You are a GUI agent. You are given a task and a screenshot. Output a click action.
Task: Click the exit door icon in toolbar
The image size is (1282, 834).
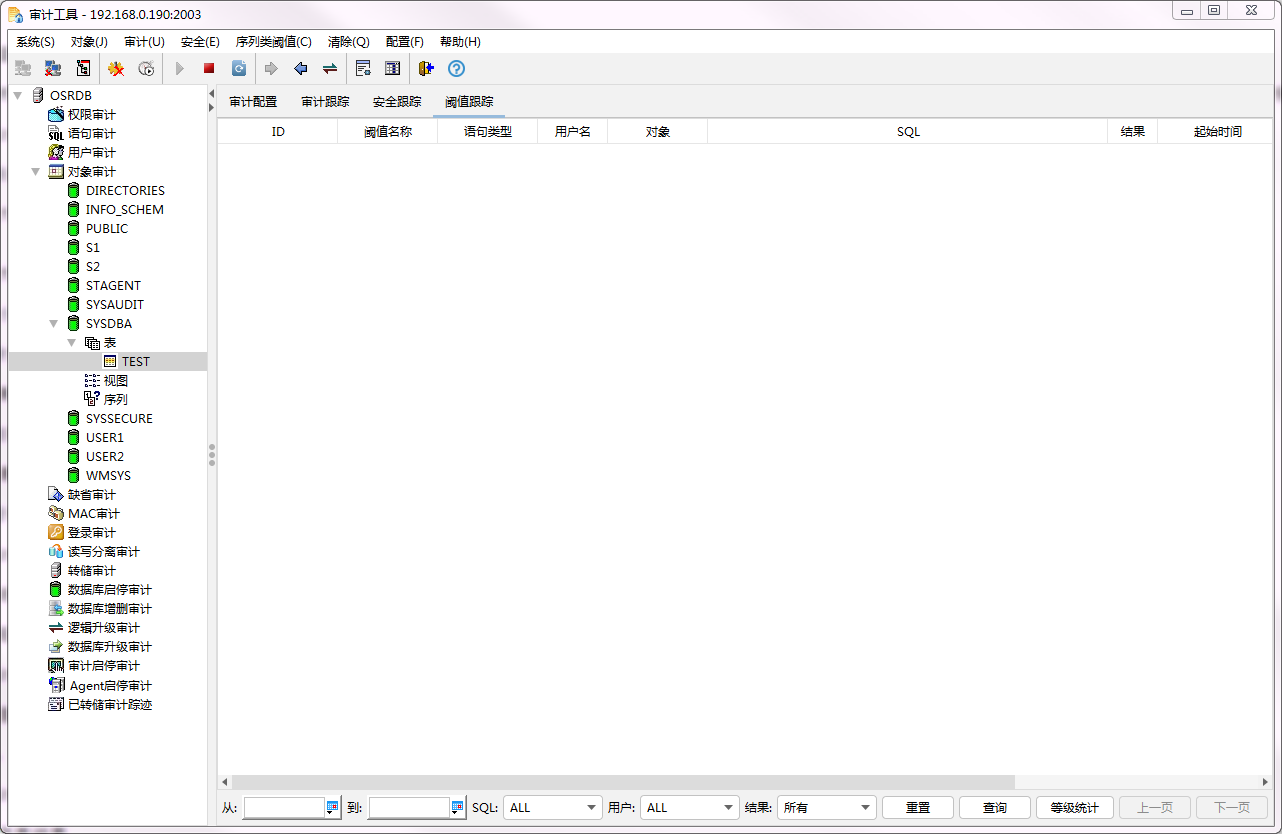(426, 69)
